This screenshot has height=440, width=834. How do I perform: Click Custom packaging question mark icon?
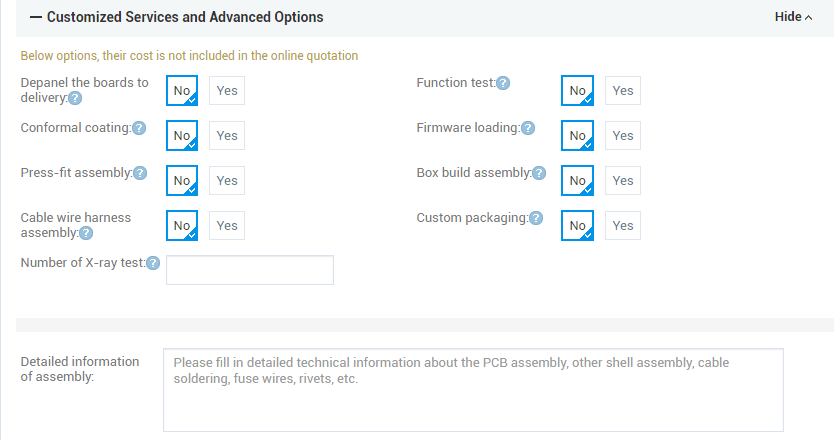[536, 218]
